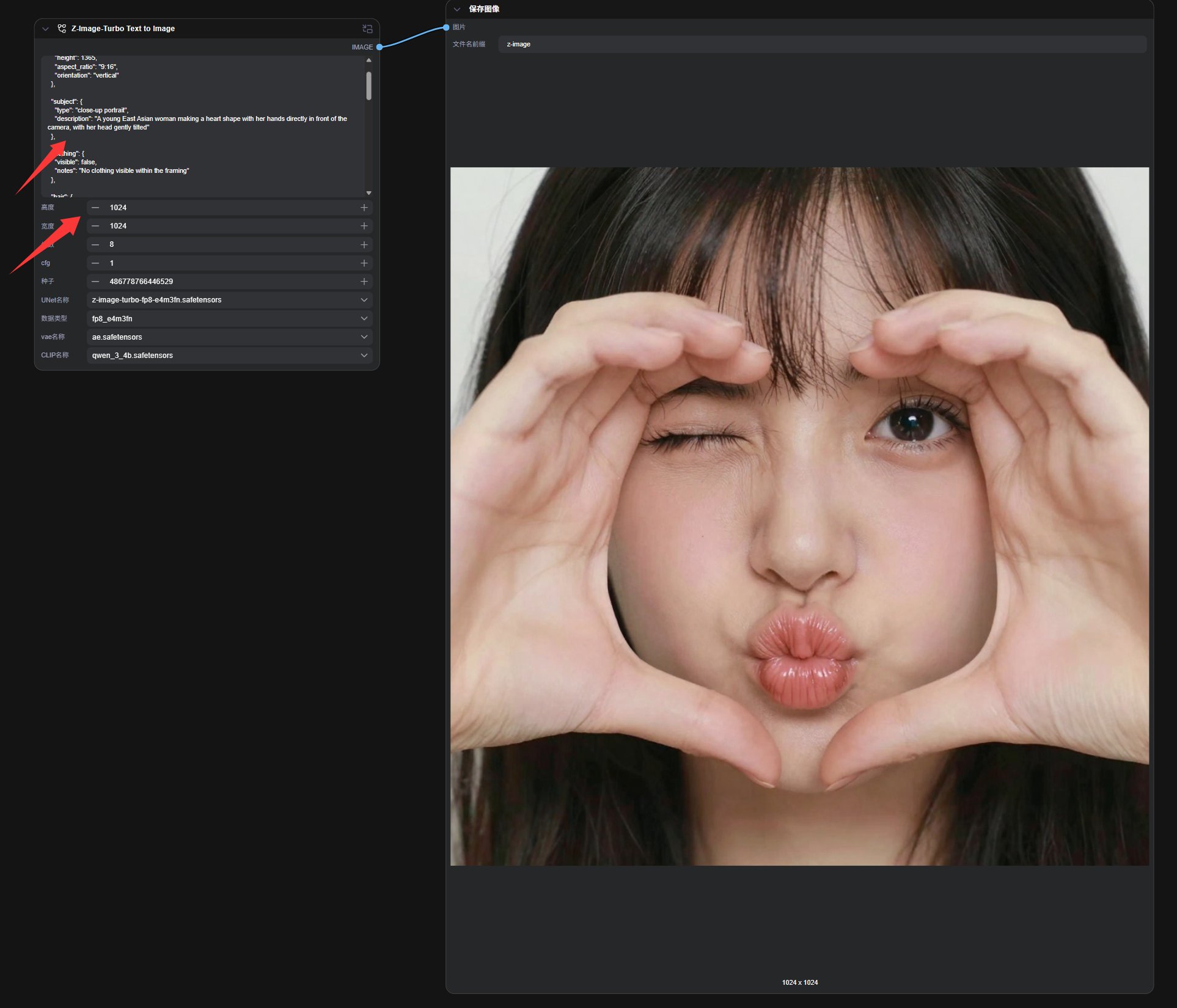Increment the seed 486778766446529 with plus
This screenshot has height=1008, width=1177.
[364, 282]
